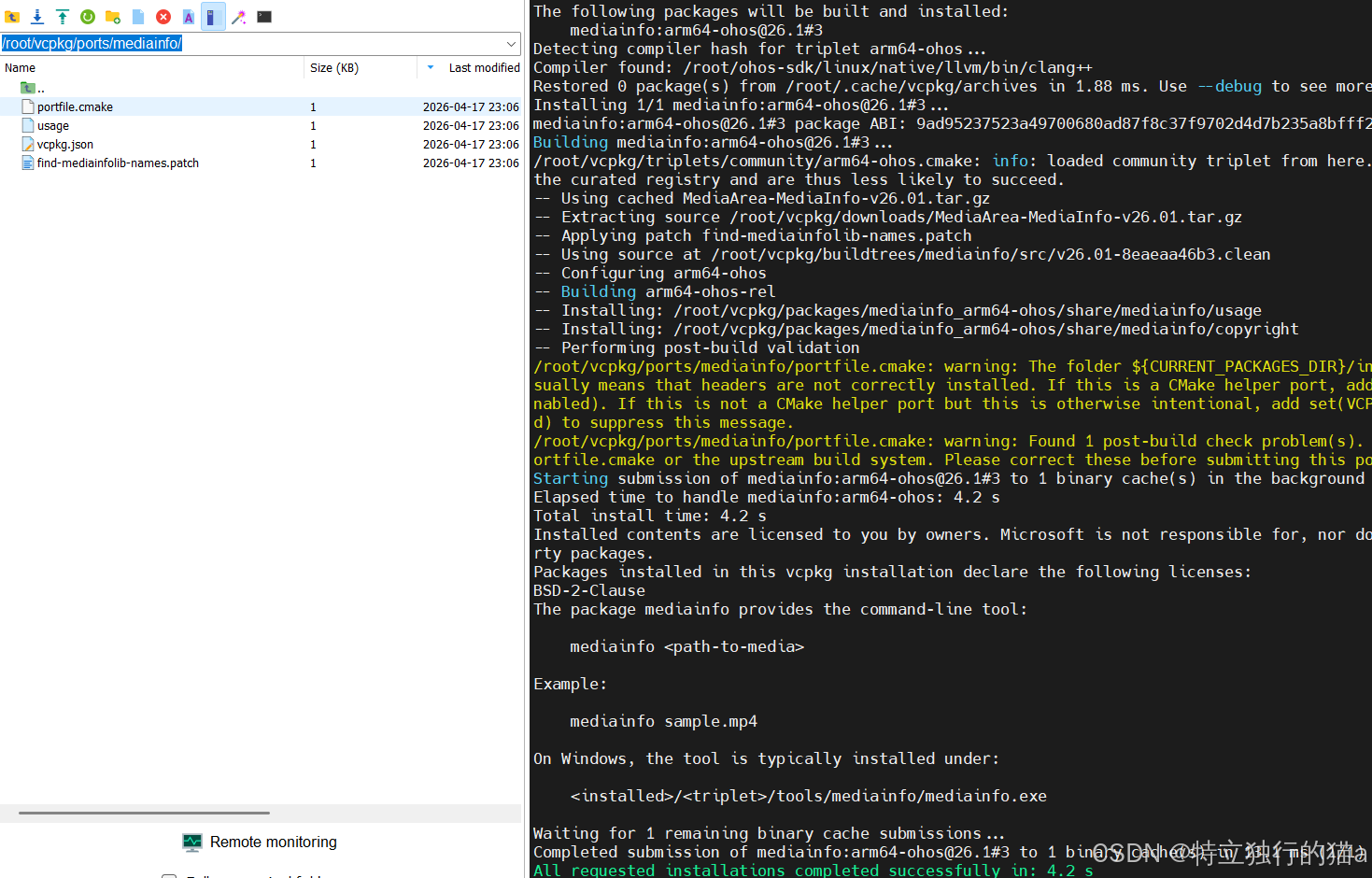Click the modified date of find-mediainfolib-names.patch

[x=471, y=163]
